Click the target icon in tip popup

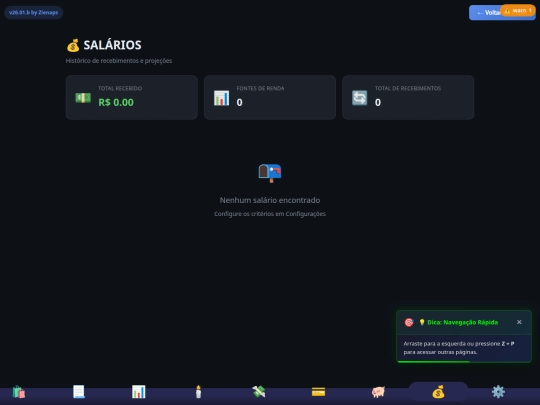[x=409, y=322]
